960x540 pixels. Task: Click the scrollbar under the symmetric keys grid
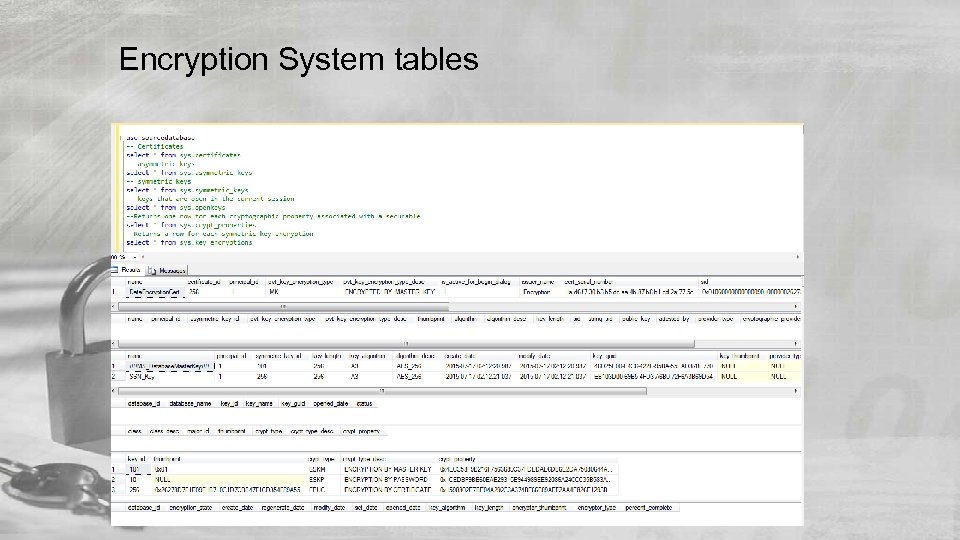(x=382, y=391)
